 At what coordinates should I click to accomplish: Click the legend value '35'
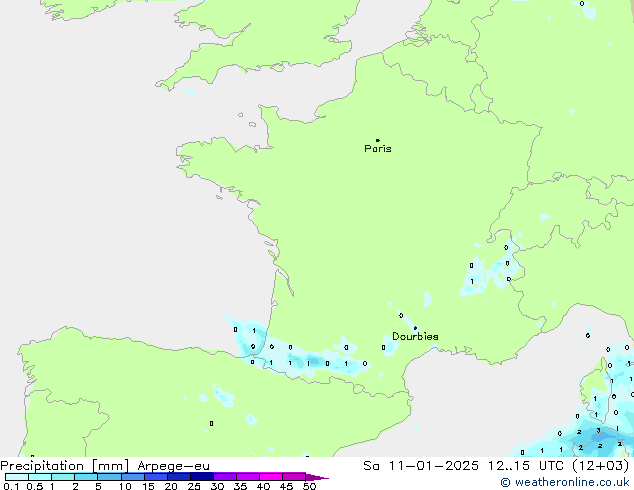240,486
